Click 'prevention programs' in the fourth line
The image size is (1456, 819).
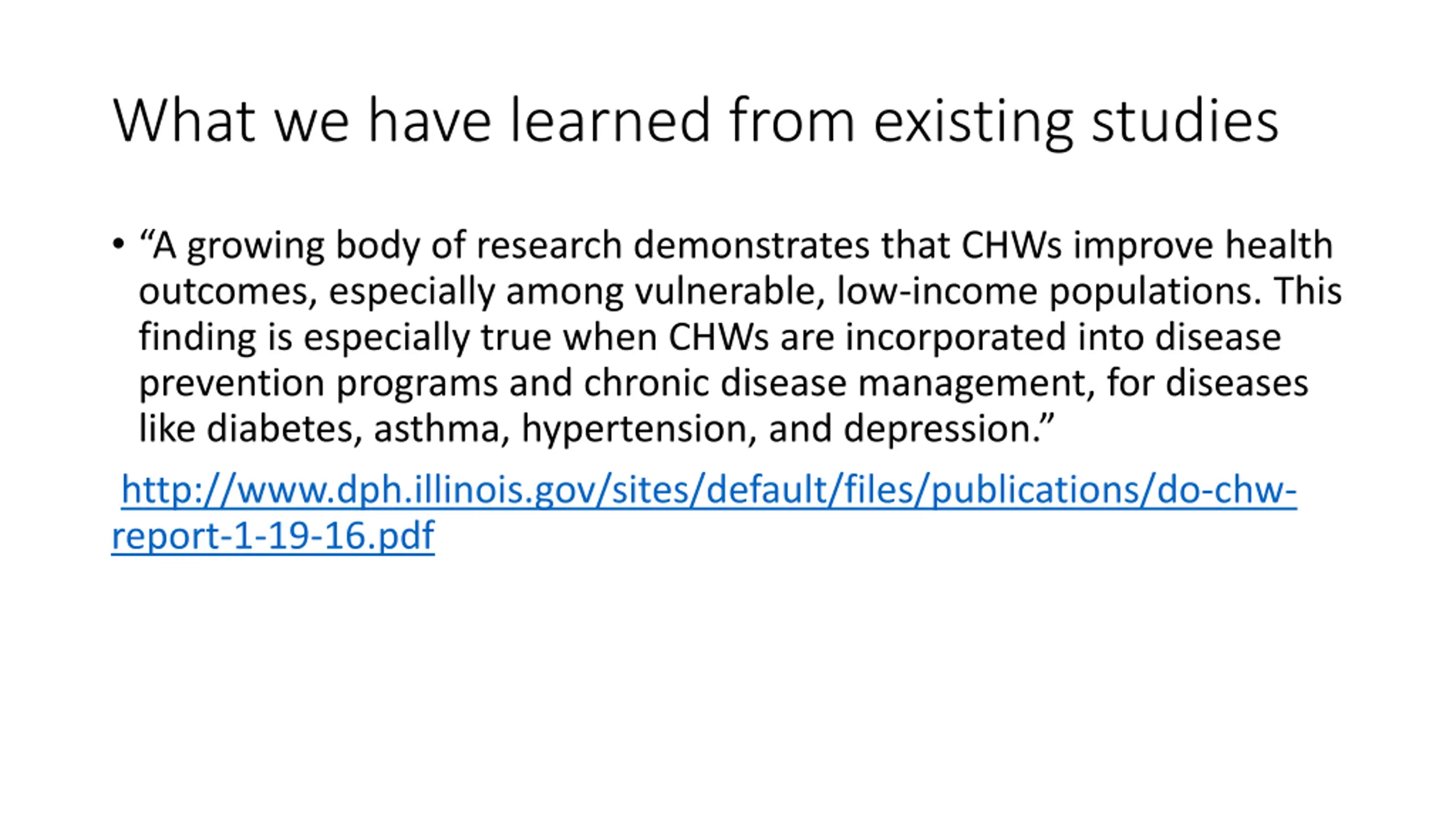click(318, 383)
